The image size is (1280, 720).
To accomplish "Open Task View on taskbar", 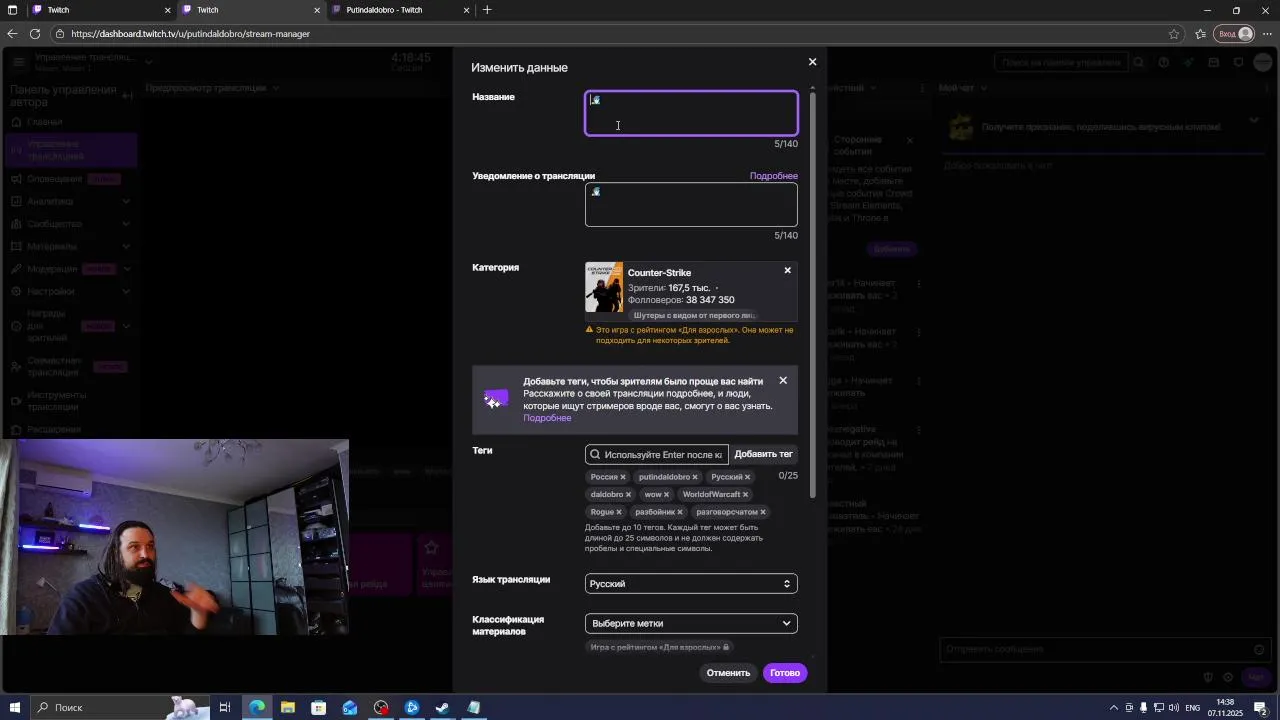I will [x=225, y=708].
